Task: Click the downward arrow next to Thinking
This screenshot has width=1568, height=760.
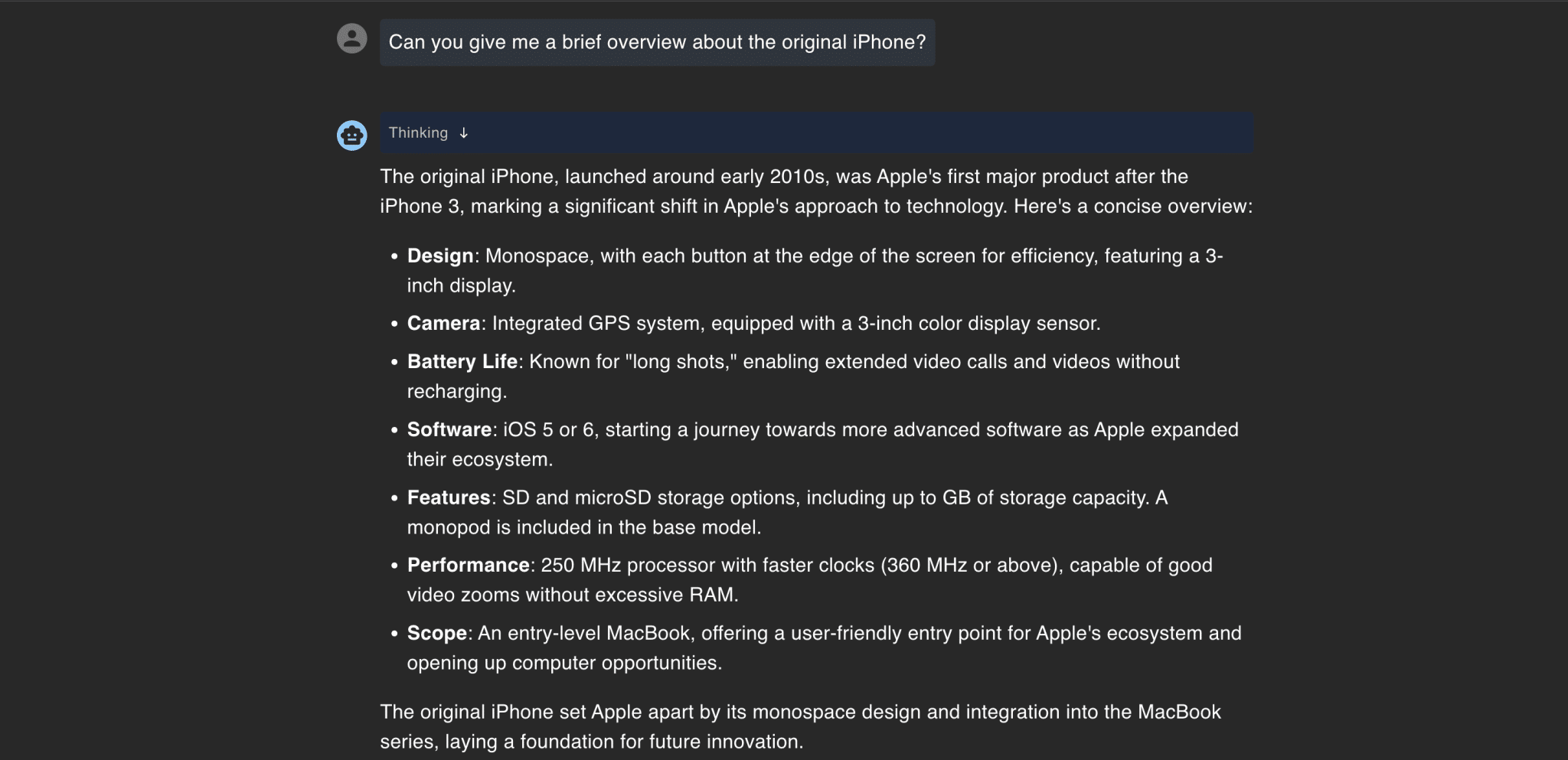Action: pos(464,132)
